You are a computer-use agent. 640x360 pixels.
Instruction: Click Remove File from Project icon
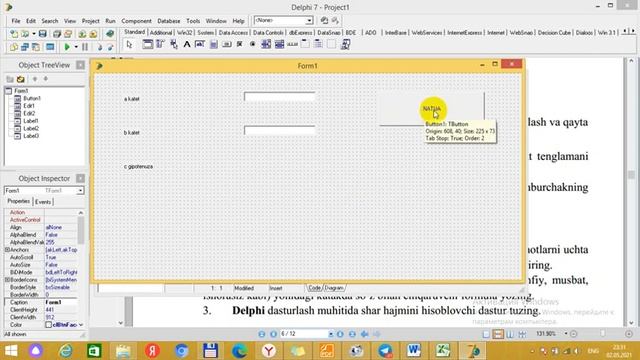coord(93,34)
